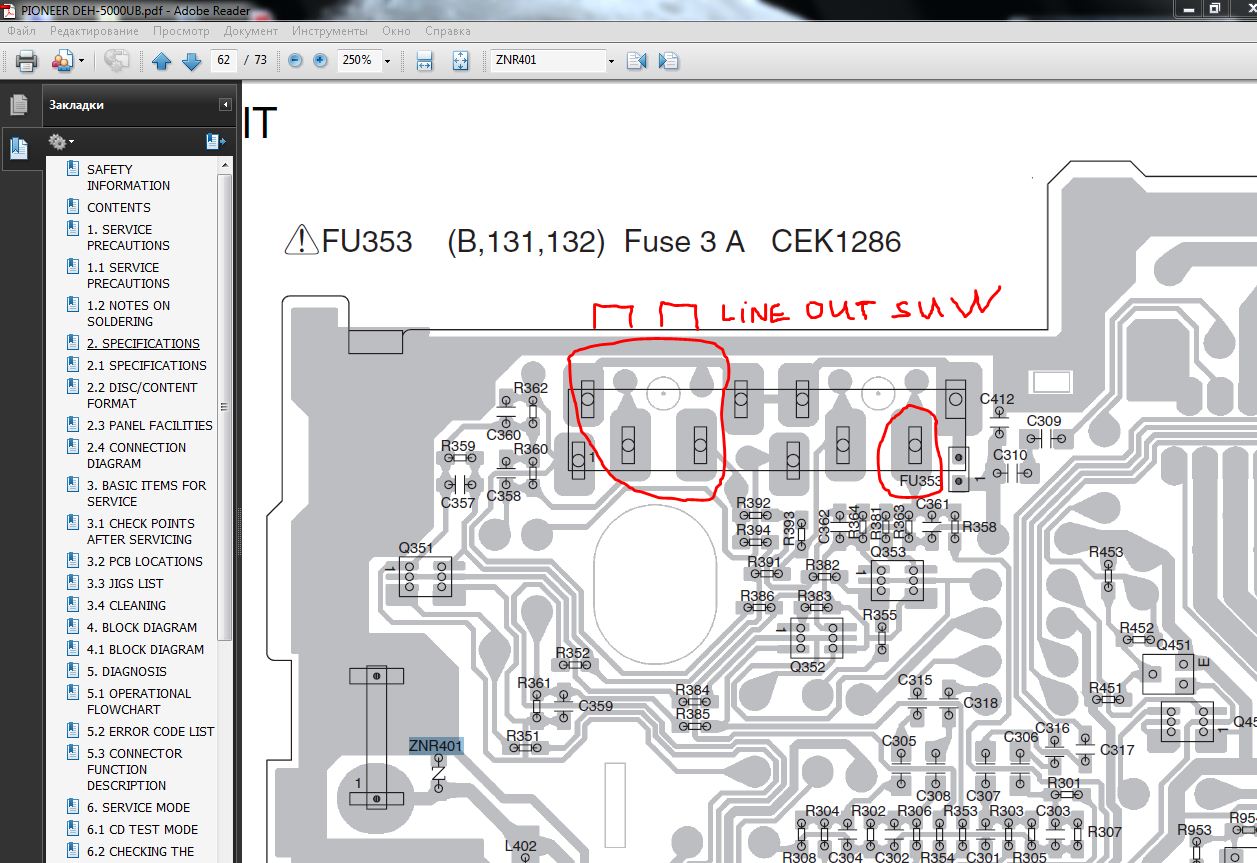
Task: Open the Документ menu
Action: click(x=251, y=31)
